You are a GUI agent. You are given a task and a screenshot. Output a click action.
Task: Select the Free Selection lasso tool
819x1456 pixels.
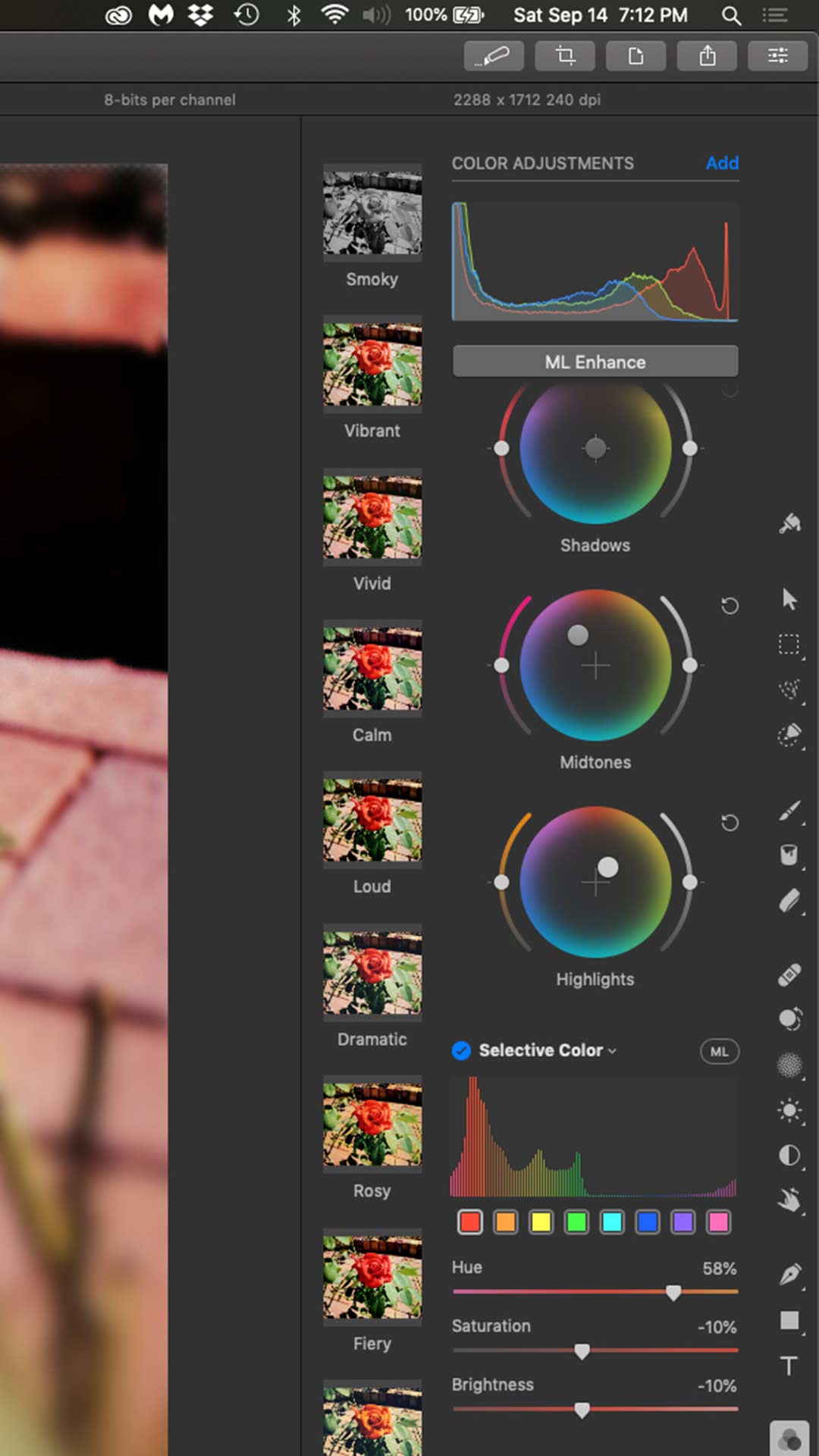tap(789, 689)
